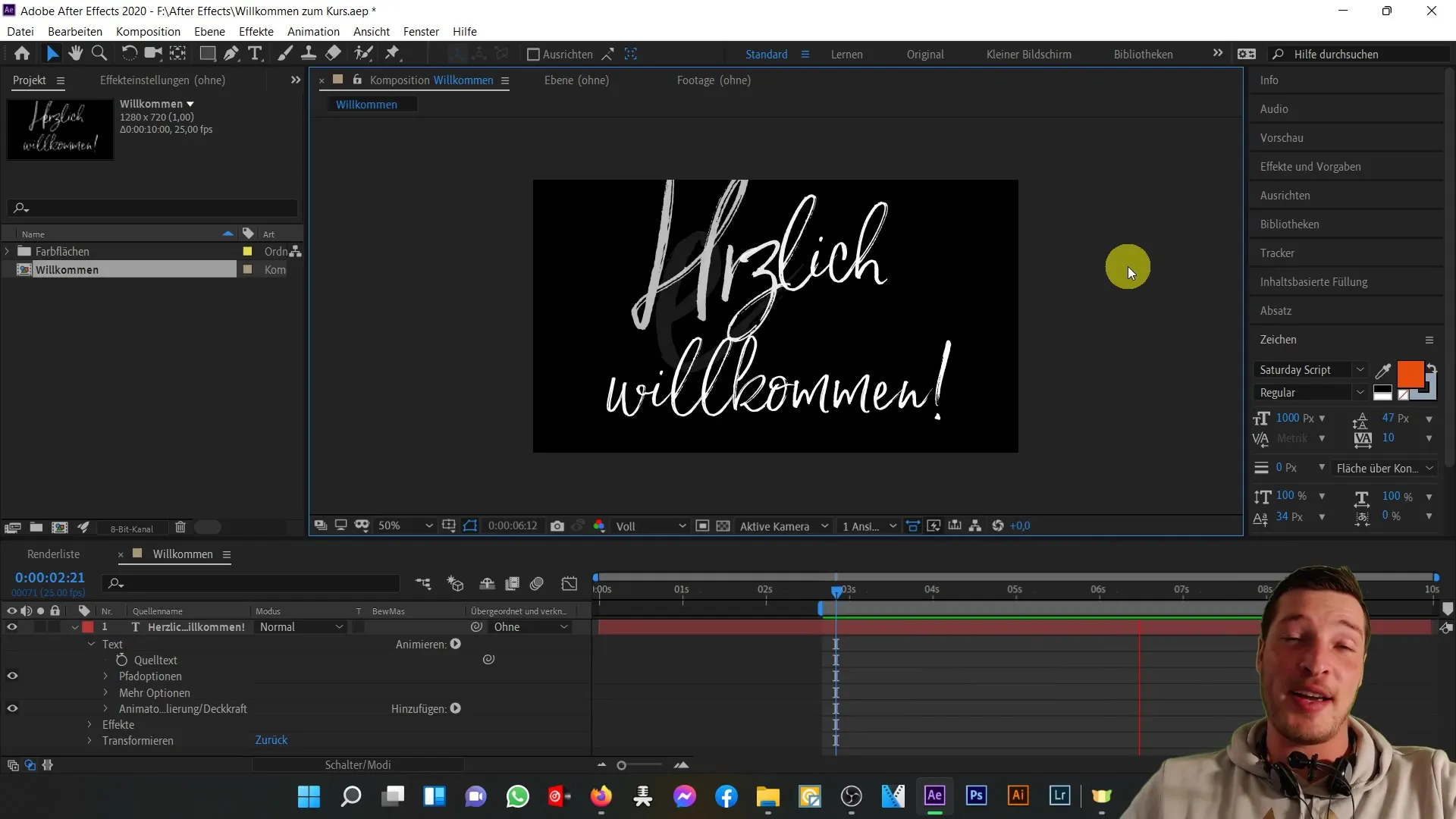Click the Graph Editor toggle icon
The width and height of the screenshot is (1456, 819).
(570, 583)
